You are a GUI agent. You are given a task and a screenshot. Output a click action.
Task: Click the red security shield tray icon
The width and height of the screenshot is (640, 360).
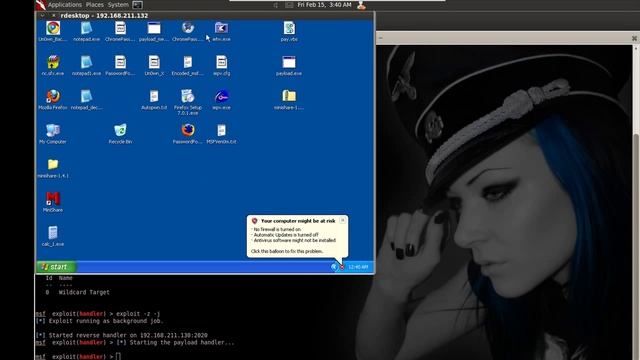342,267
